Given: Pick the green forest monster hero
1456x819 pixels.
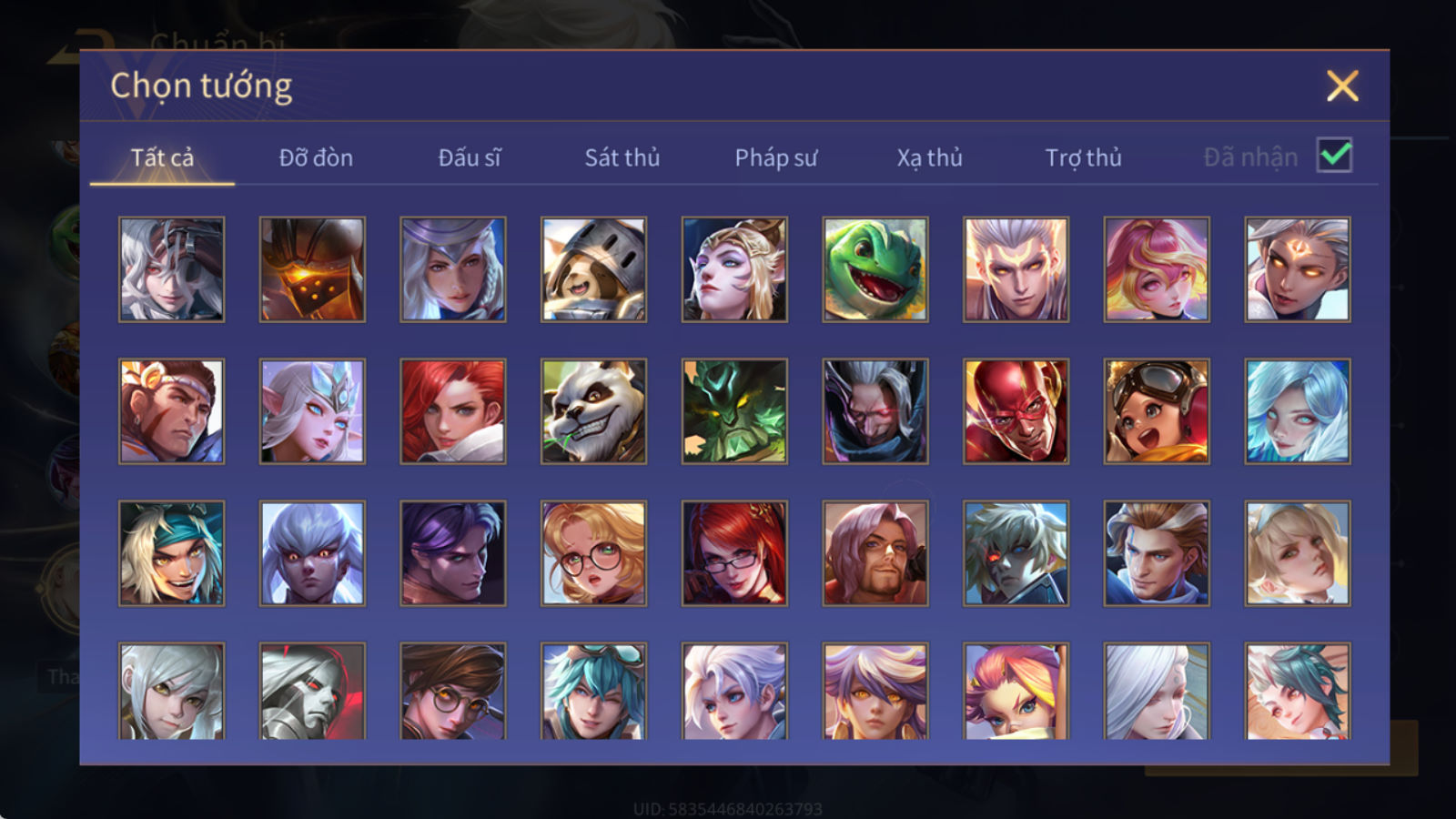Looking at the screenshot, I should pyautogui.click(x=734, y=411).
